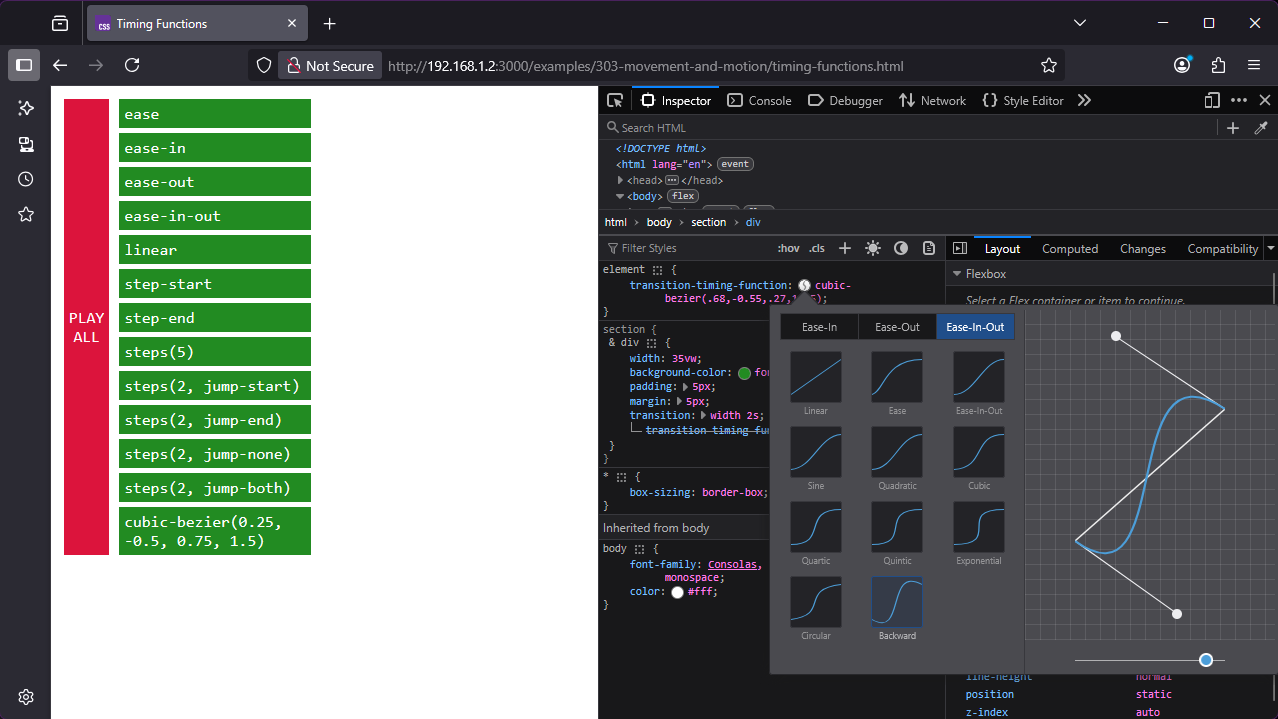Toggle print media simulation
1278x719 pixels.
(x=929, y=248)
